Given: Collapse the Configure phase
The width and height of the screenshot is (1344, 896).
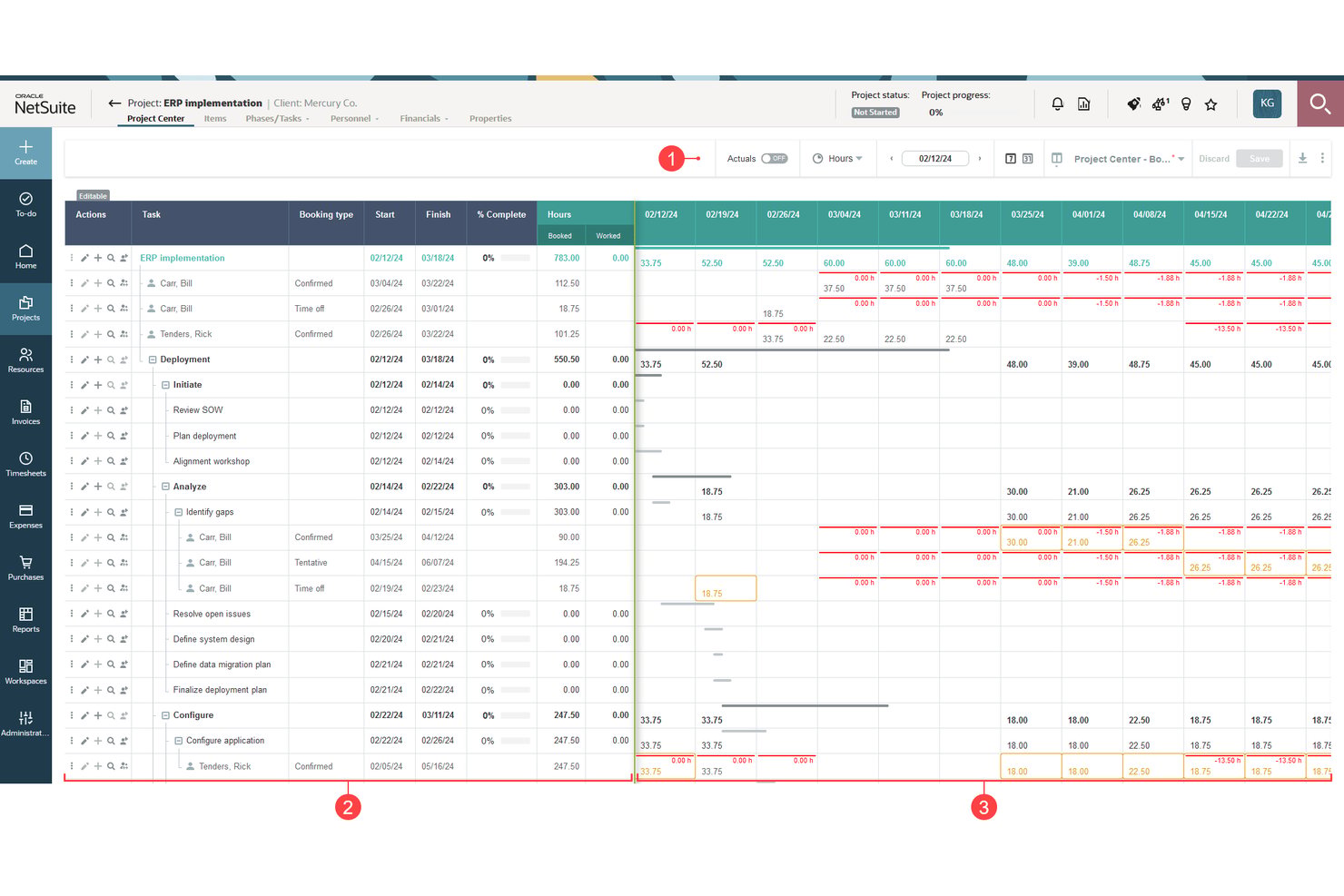Looking at the screenshot, I should [x=165, y=715].
